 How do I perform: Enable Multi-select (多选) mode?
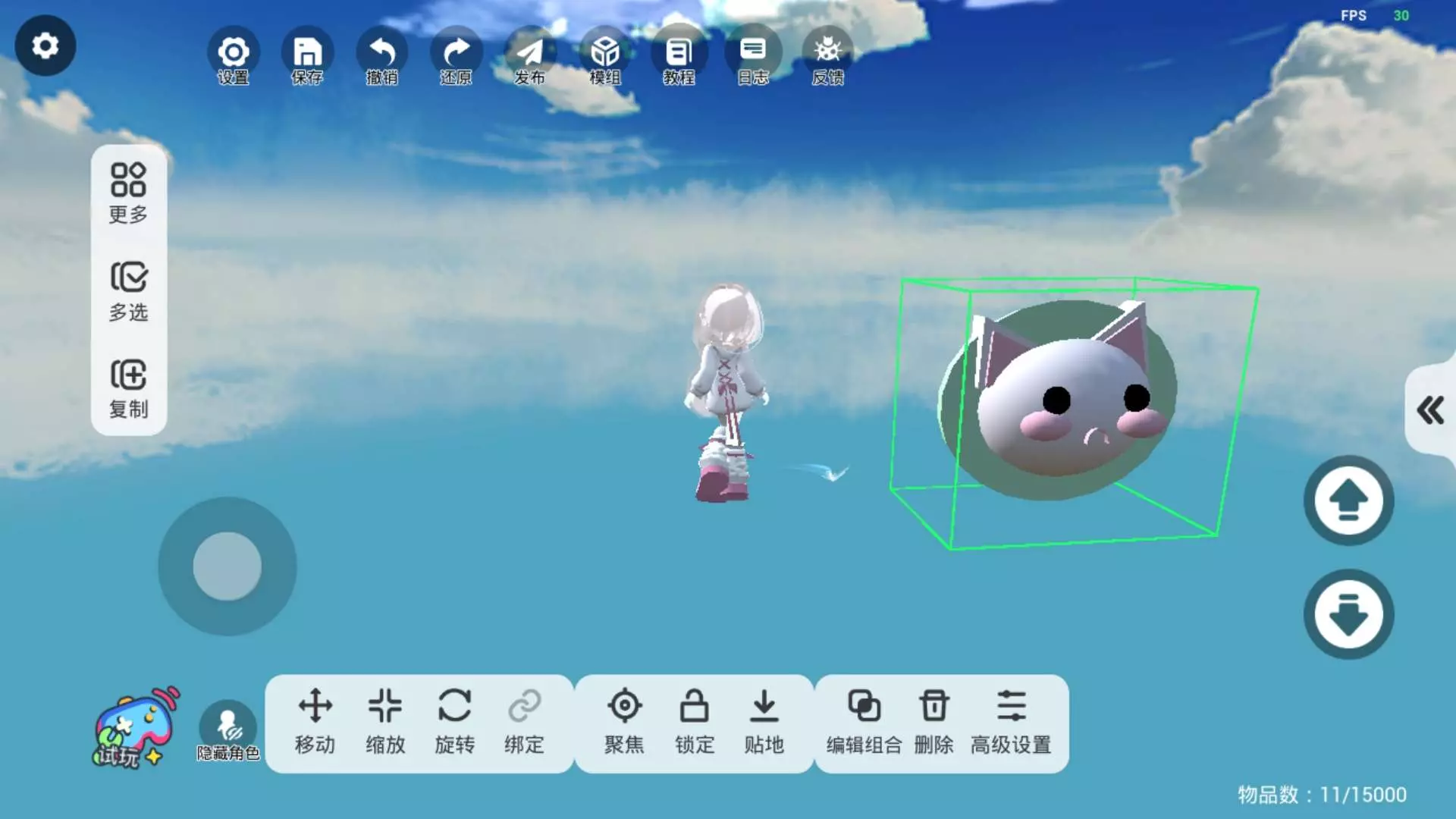pyautogui.click(x=128, y=291)
